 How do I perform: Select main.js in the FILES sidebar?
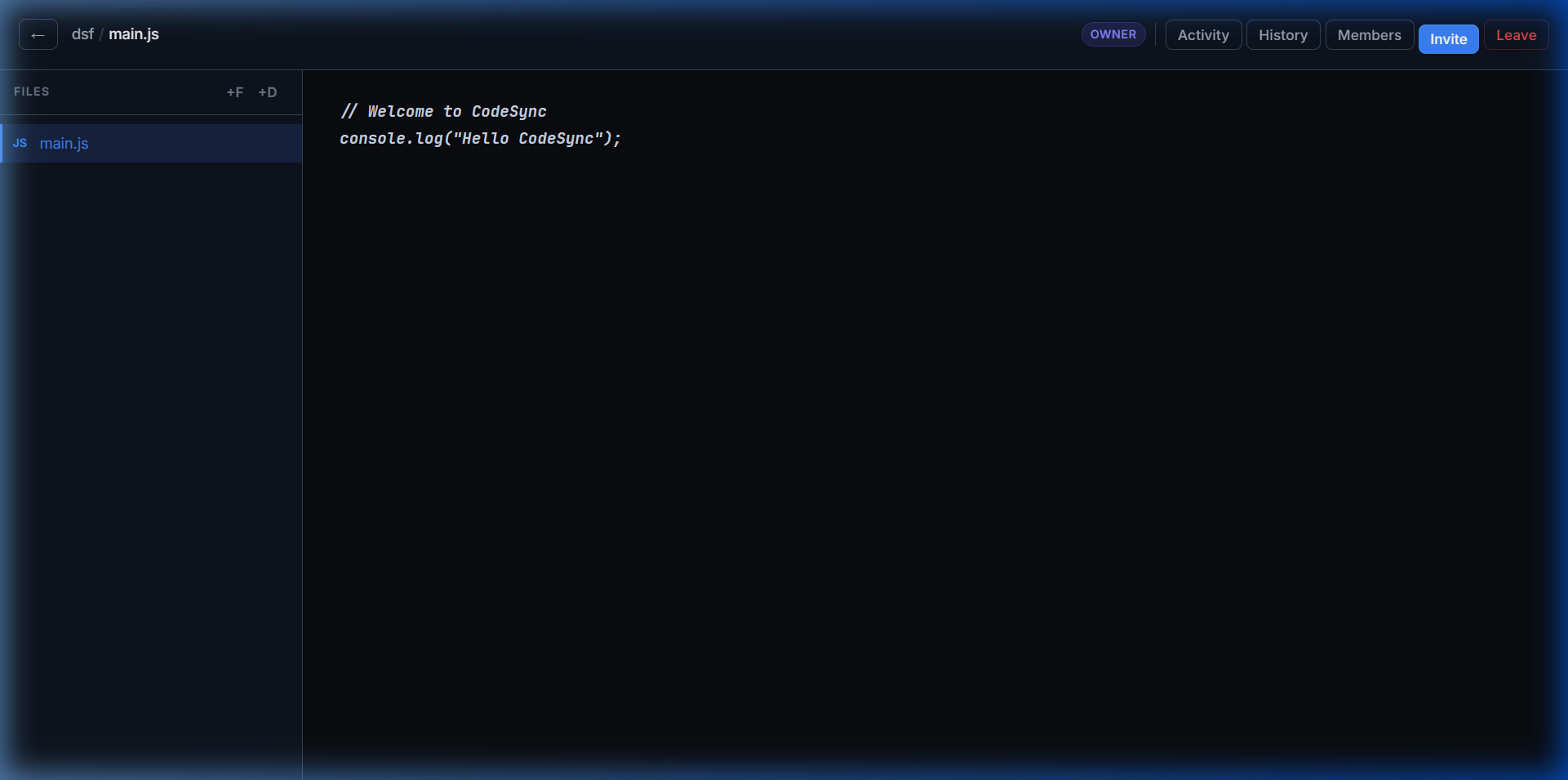click(64, 144)
